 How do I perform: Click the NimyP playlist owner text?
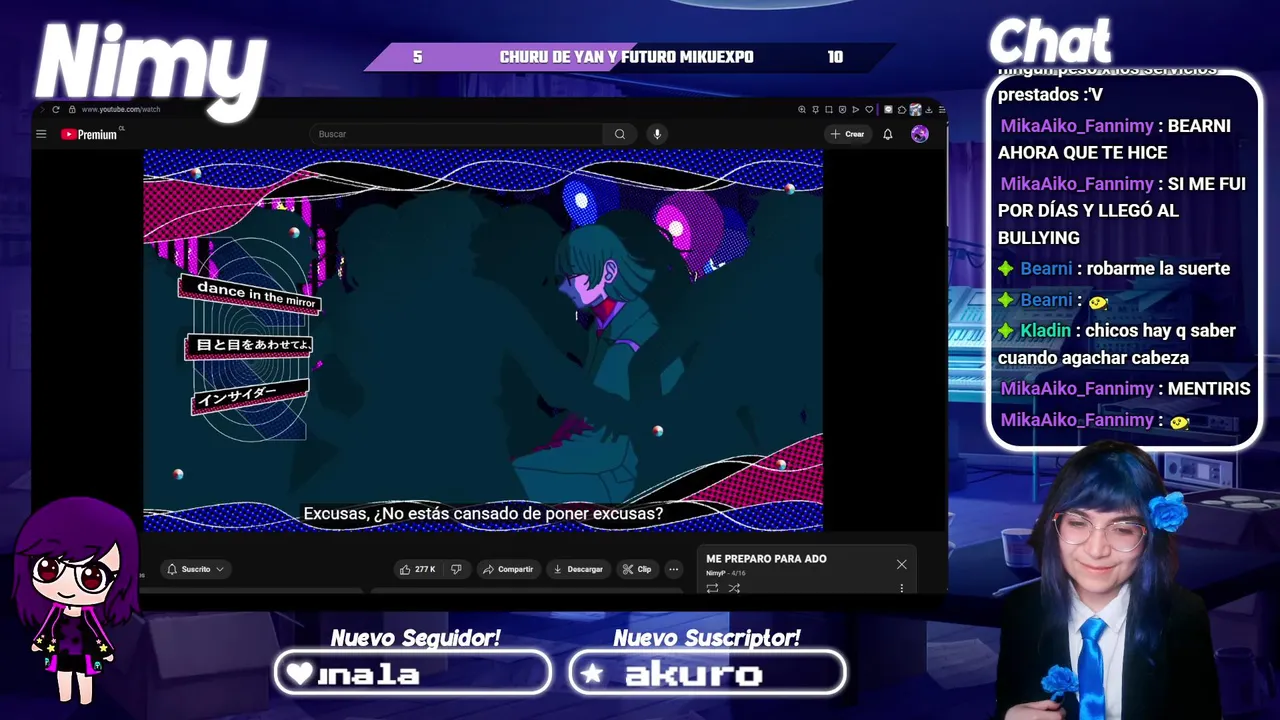point(715,573)
